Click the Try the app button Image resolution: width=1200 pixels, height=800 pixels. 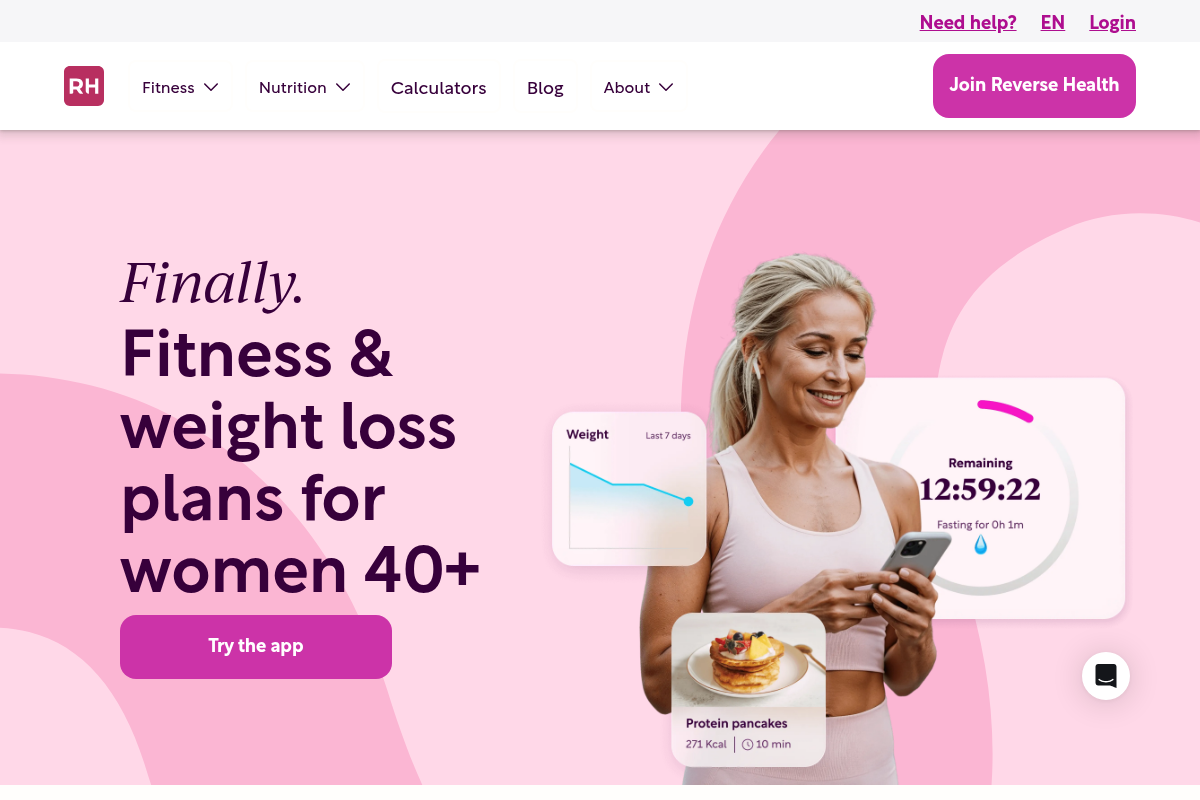(x=256, y=647)
